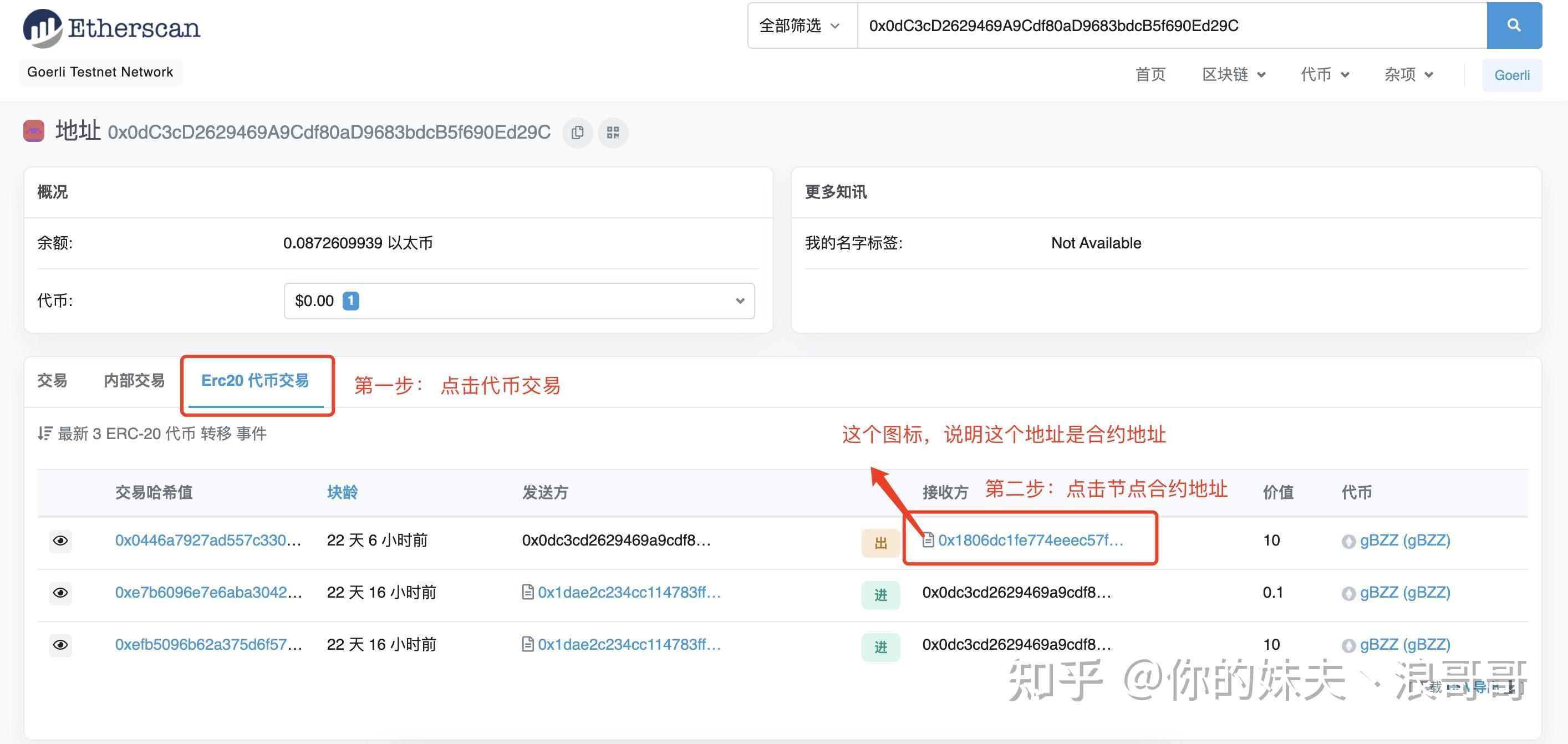Click 进 badge in 0xe7b6096e7e6aba3042 row
The width and height of the screenshot is (1568, 744).
[x=881, y=595]
